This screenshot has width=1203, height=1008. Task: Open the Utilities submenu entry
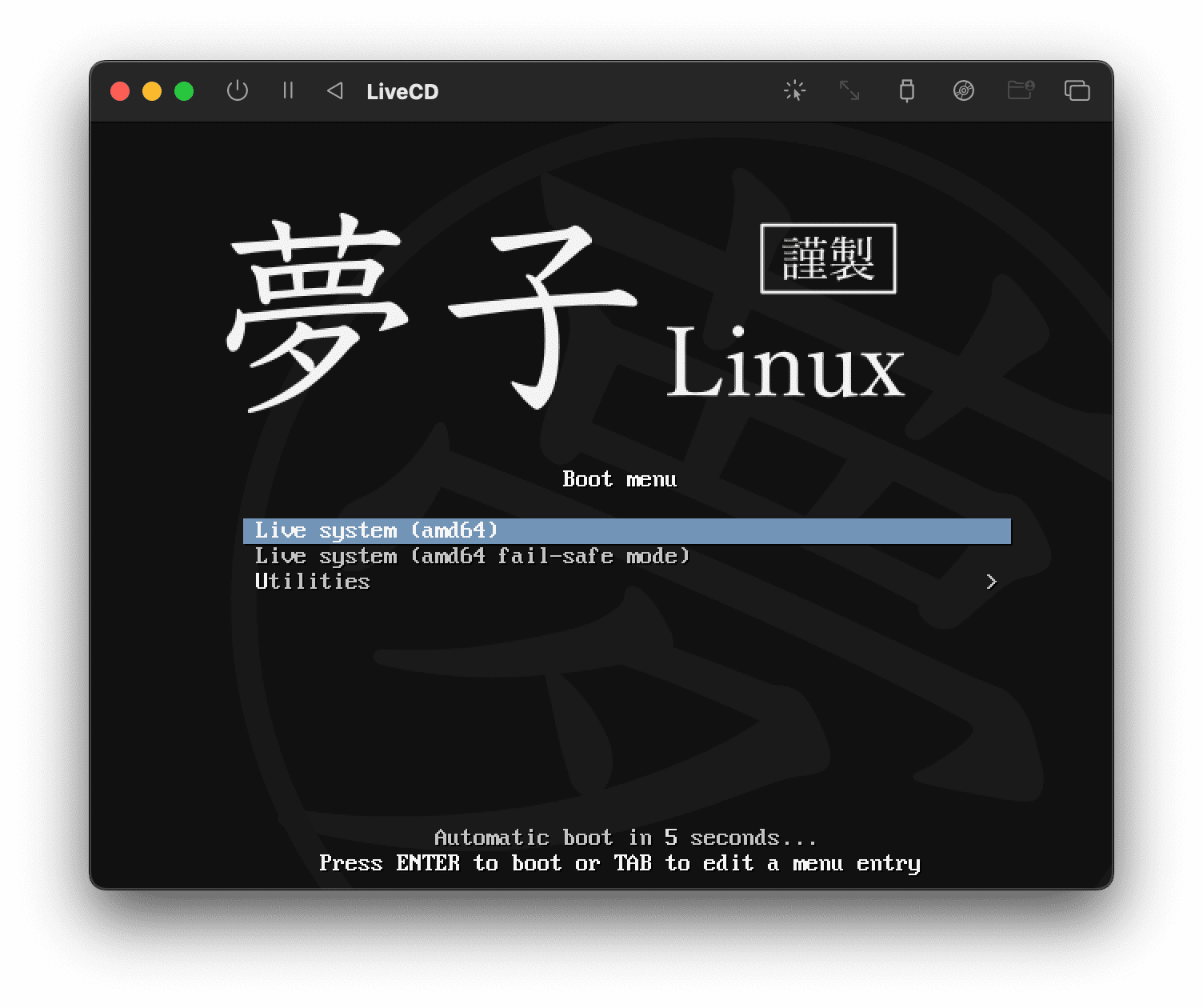click(x=627, y=582)
